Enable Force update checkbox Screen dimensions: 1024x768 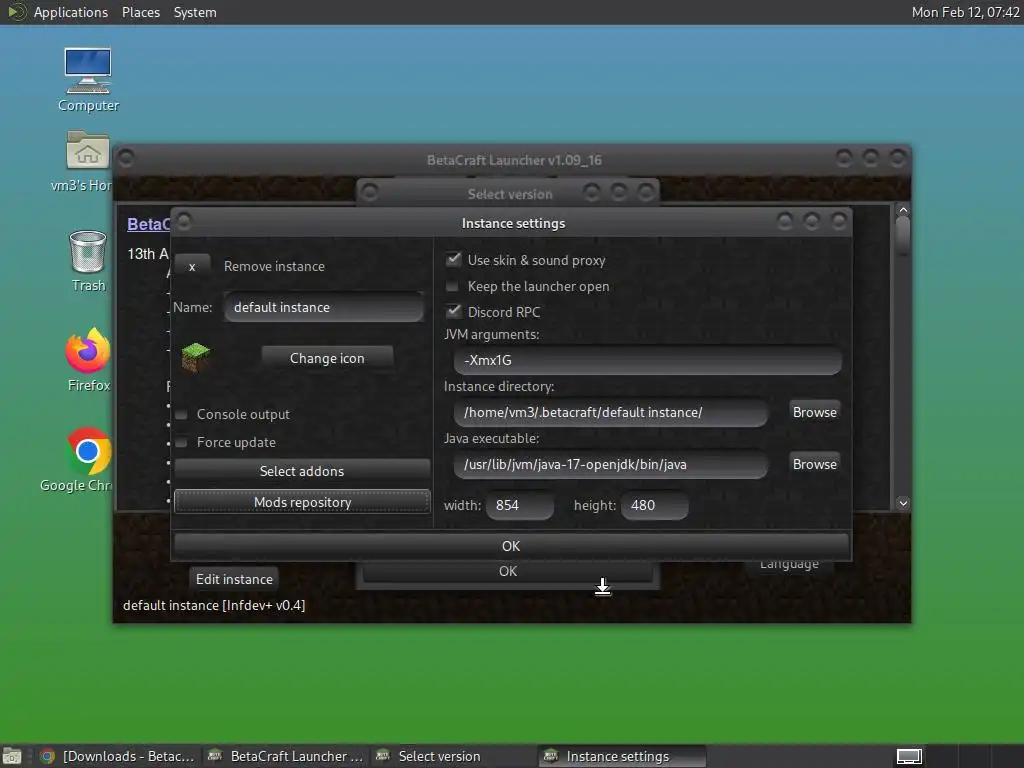182,442
